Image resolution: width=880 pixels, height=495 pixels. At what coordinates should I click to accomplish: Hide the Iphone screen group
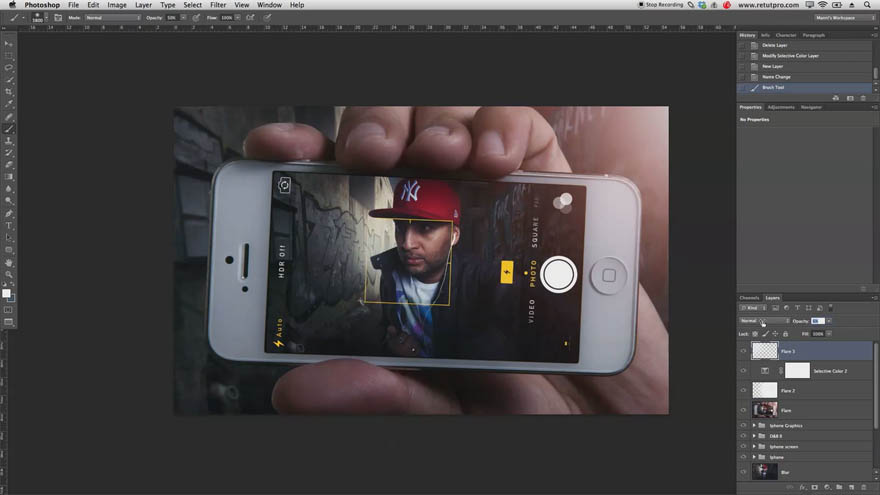[743, 447]
